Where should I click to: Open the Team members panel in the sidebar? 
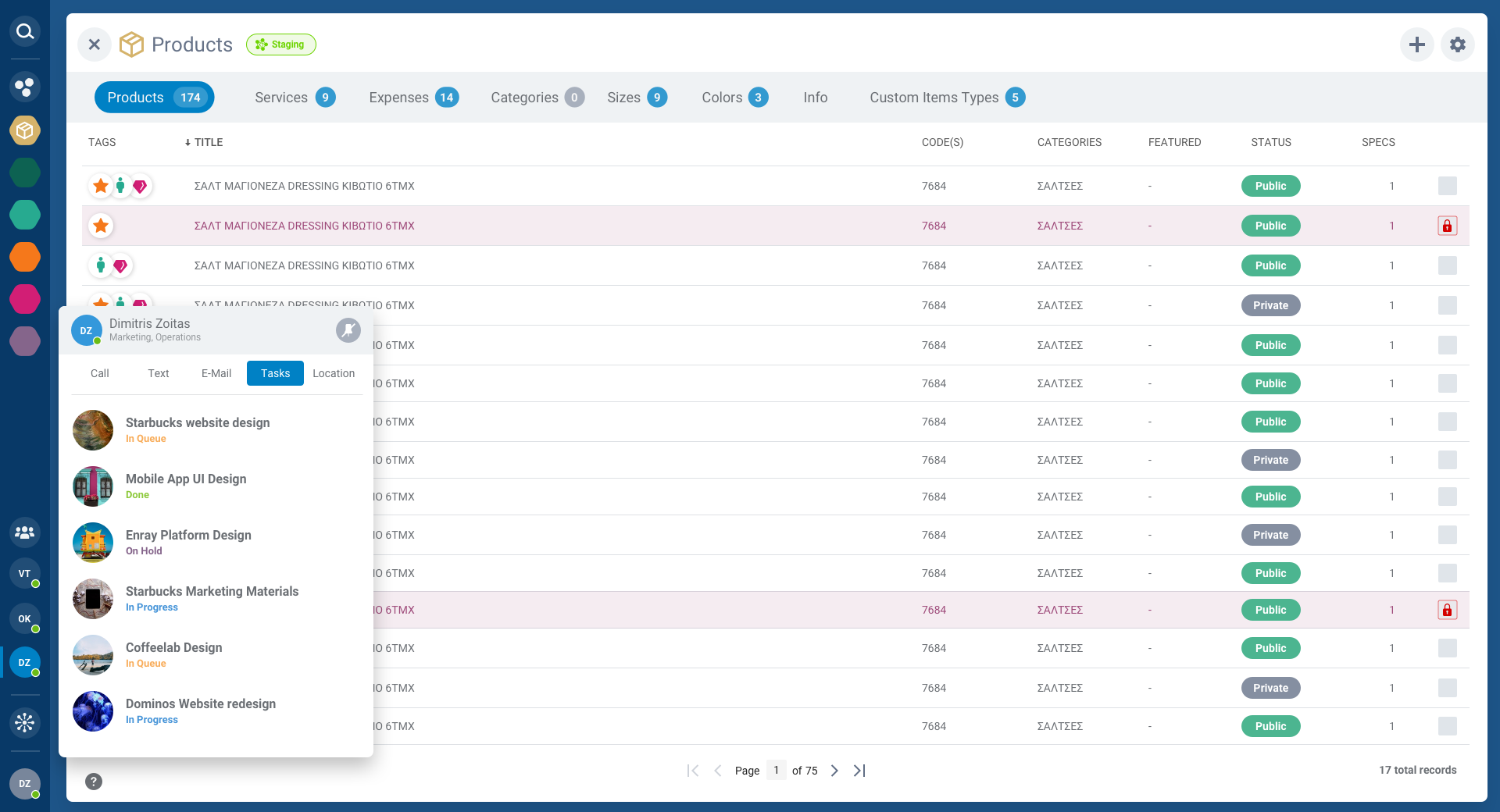tap(24, 532)
